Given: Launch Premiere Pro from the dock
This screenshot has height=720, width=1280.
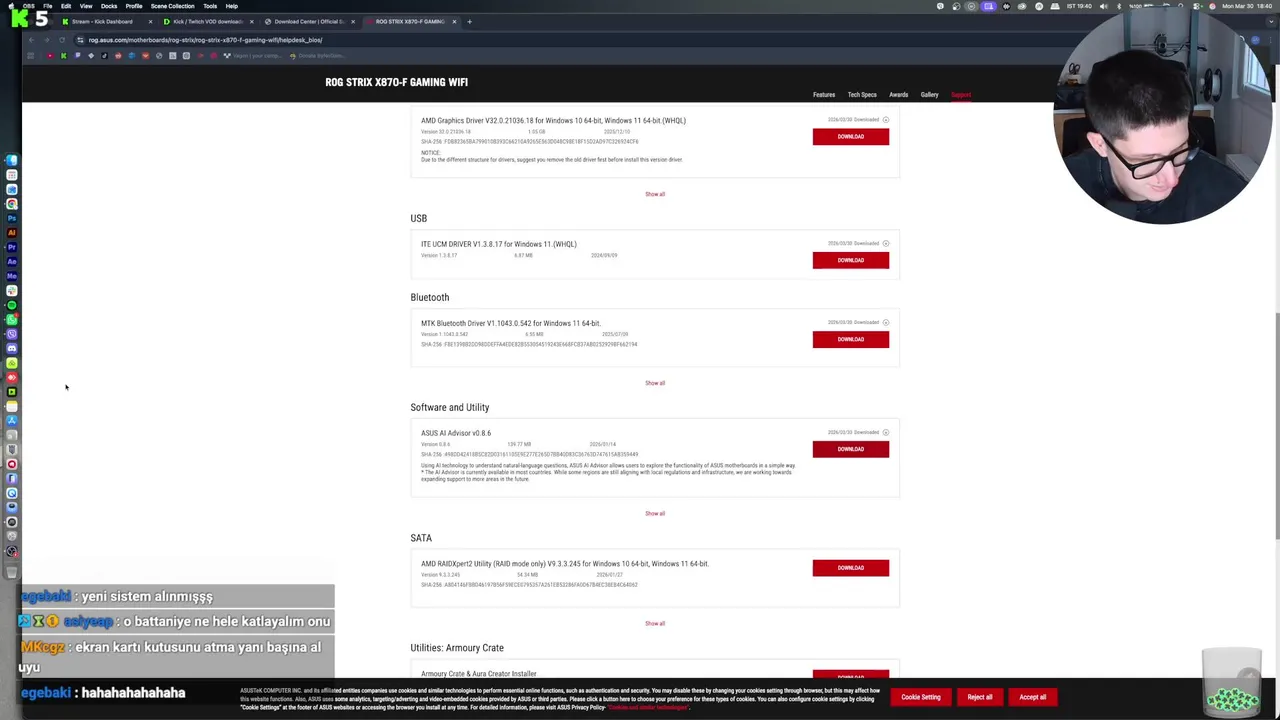Looking at the screenshot, I should click(x=11, y=246).
